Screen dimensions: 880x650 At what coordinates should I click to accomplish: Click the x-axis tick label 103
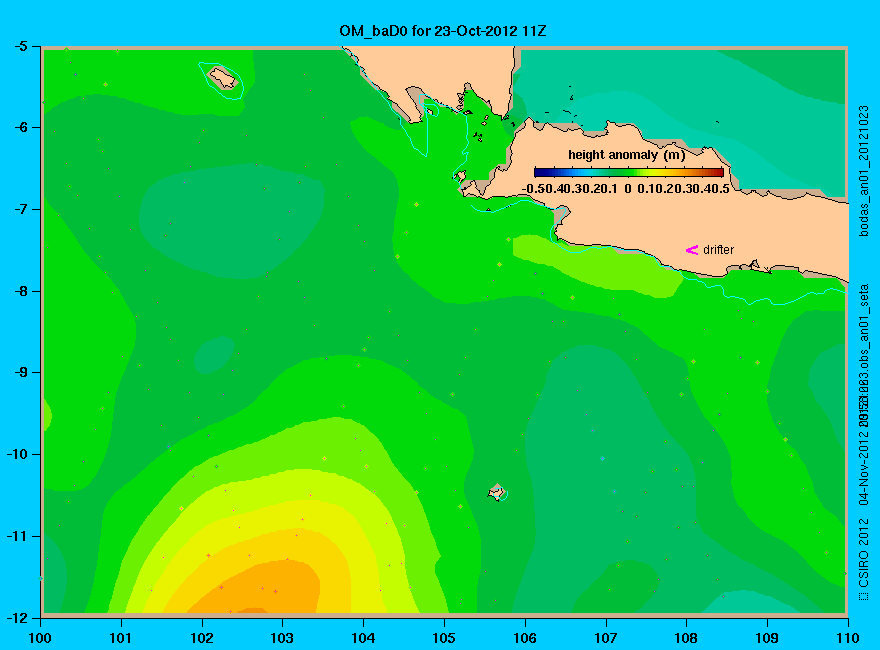tap(282, 638)
